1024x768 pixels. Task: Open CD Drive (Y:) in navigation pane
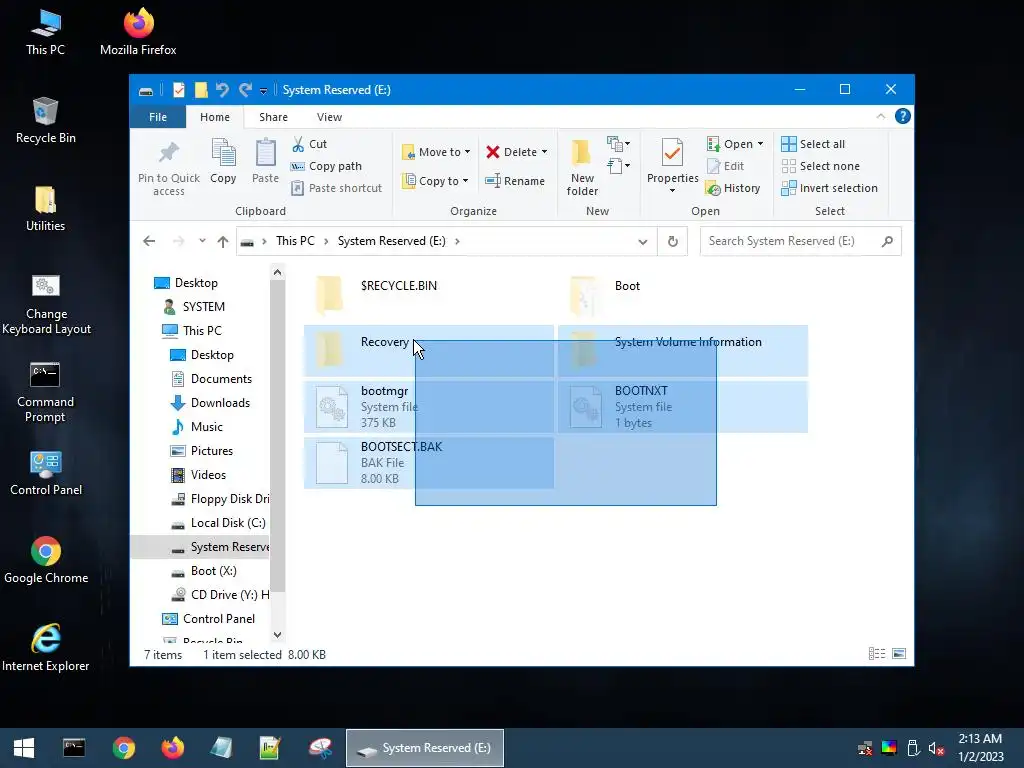[229, 595]
